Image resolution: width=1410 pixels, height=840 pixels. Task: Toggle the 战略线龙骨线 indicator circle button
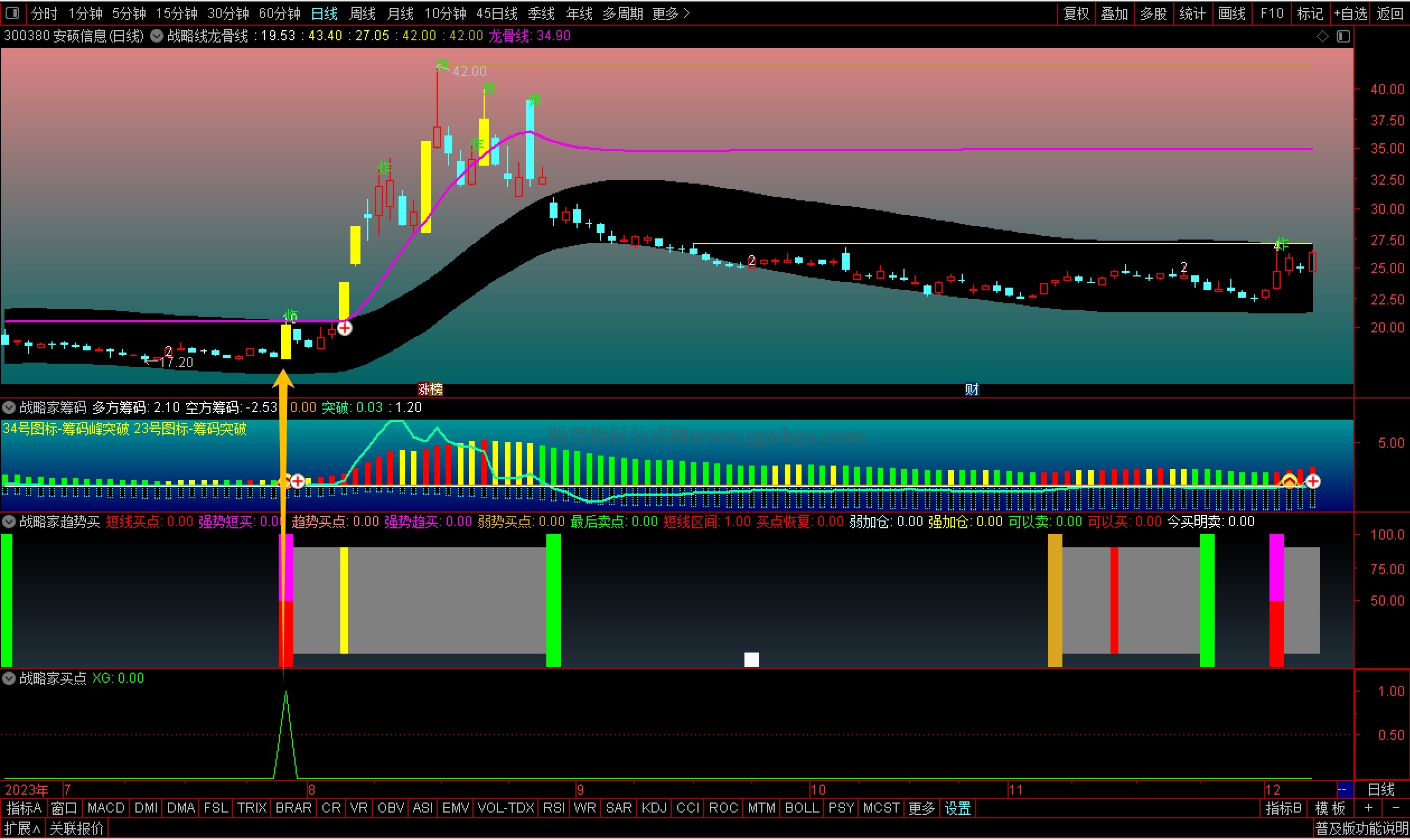pyautogui.click(x=157, y=36)
